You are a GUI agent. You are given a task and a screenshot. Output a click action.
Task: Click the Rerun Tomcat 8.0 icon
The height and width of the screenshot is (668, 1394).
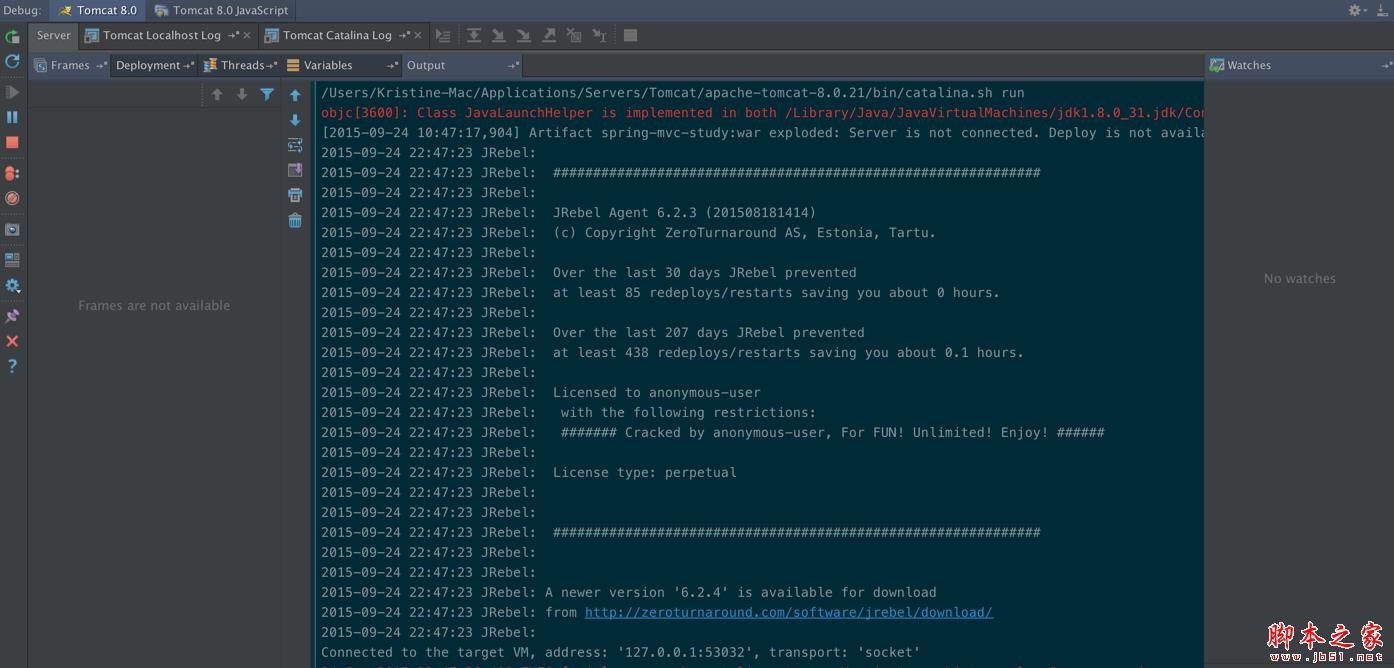pos(12,36)
